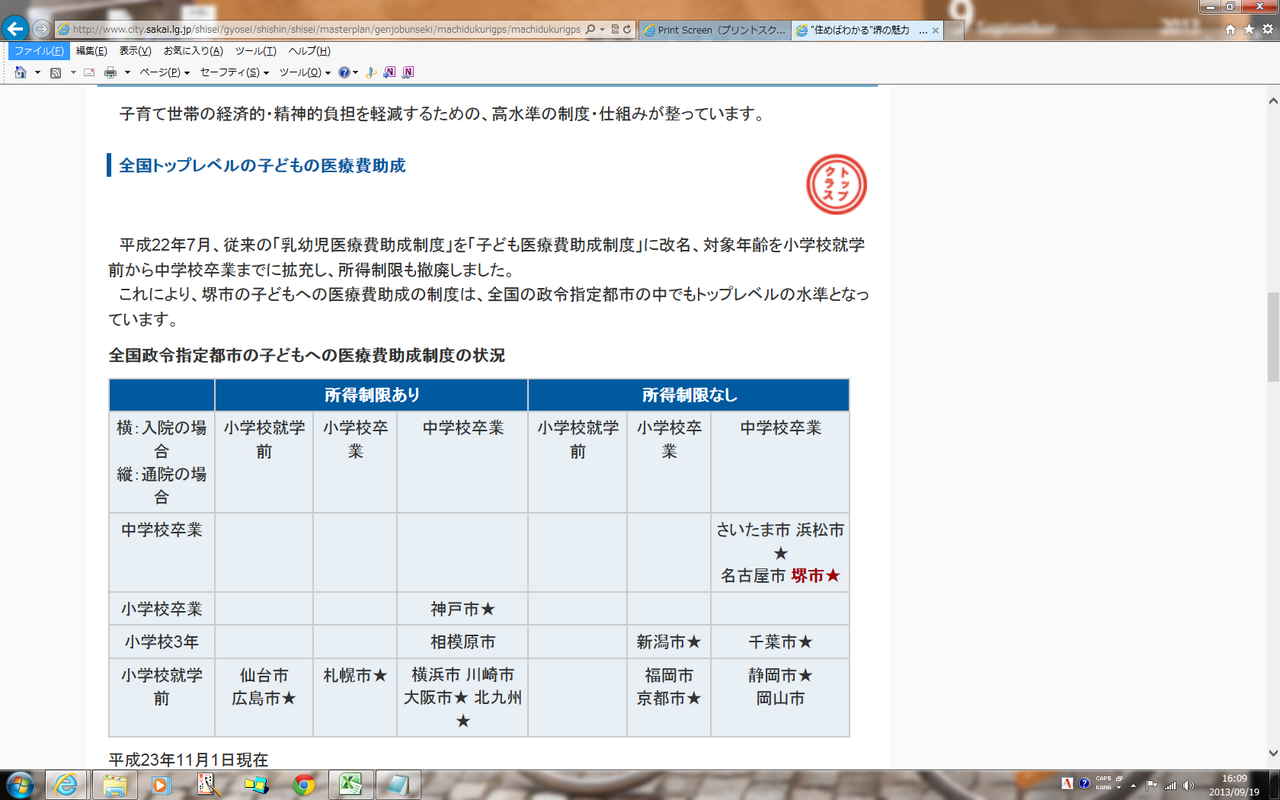This screenshot has width=1280, height=800.
Task: Expand the Print options dropdown arrow
Action: 127,72
